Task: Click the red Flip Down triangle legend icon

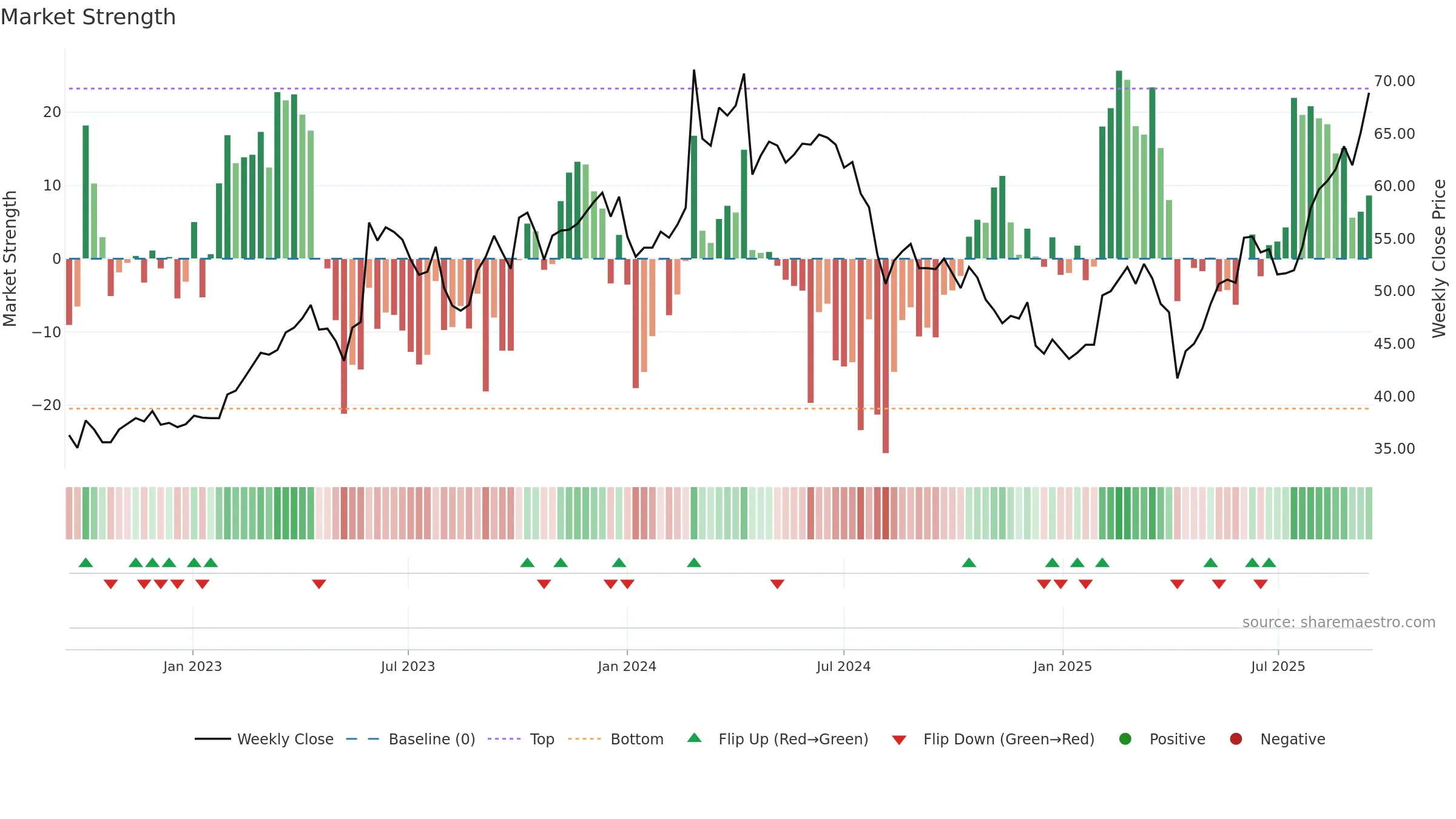Action: click(899, 740)
